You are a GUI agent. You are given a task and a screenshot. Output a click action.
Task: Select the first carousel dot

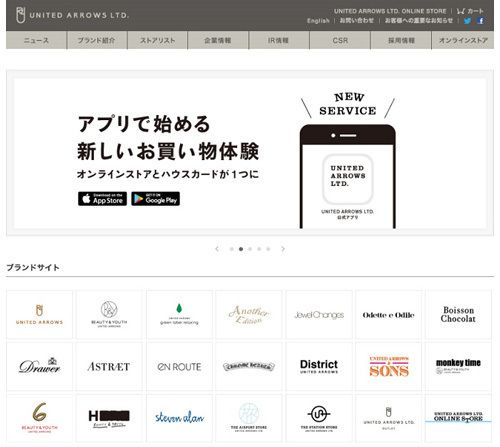[x=231, y=249]
